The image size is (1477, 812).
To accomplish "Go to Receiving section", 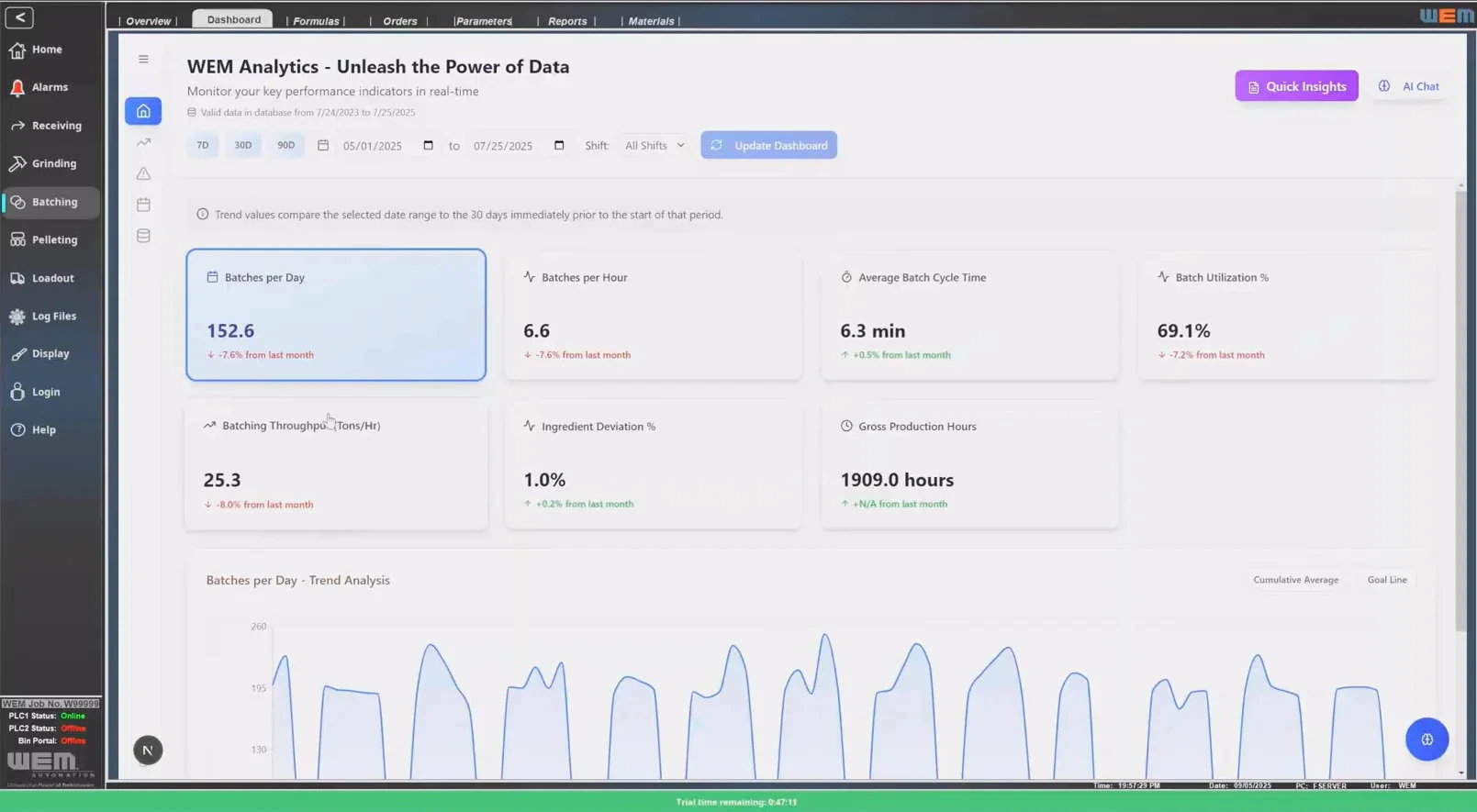I will [46, 126].
